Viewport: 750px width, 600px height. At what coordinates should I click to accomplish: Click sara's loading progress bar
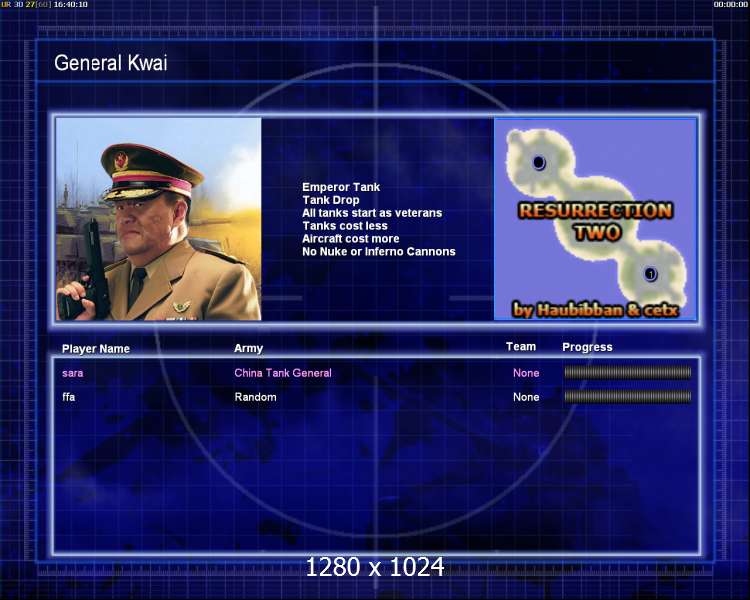(628, 372)
